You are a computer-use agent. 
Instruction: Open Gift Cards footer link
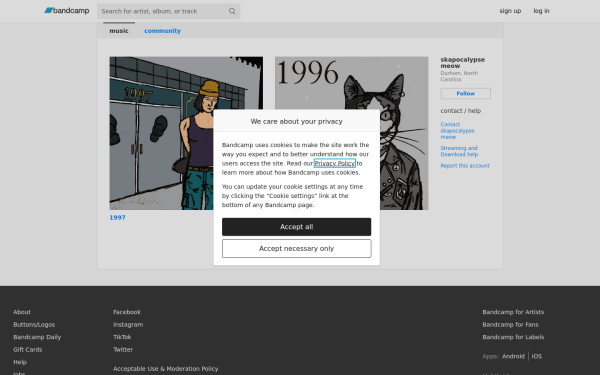28,349
